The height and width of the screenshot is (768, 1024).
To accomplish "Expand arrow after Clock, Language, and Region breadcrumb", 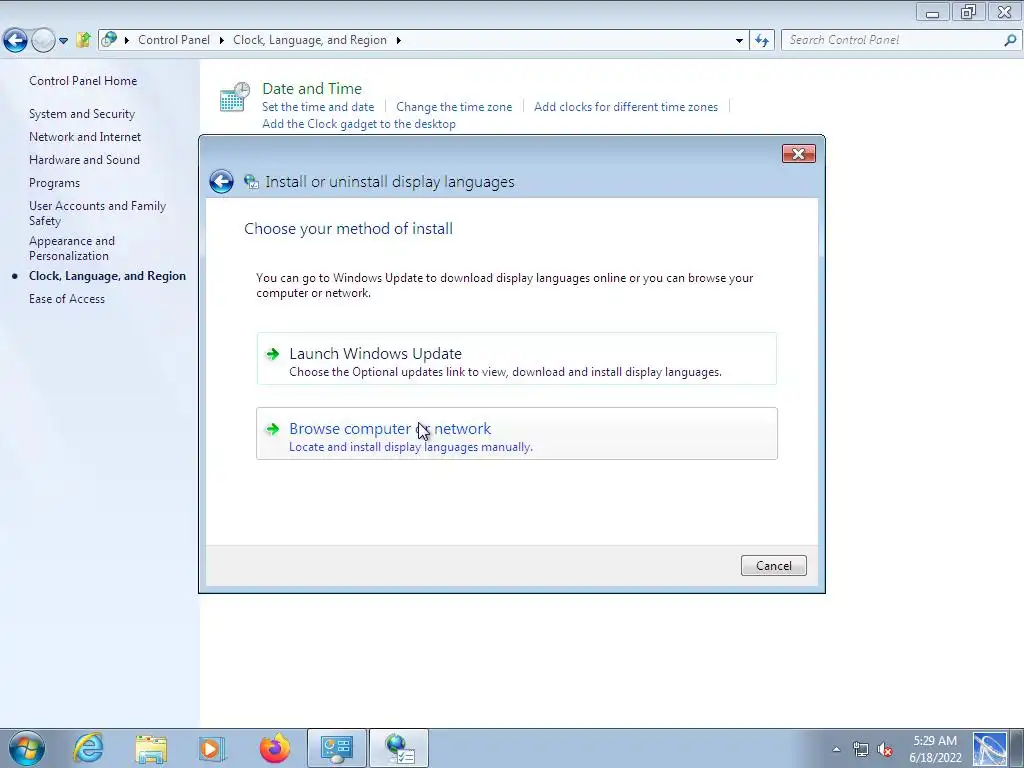I will click(x=398, y=40).
